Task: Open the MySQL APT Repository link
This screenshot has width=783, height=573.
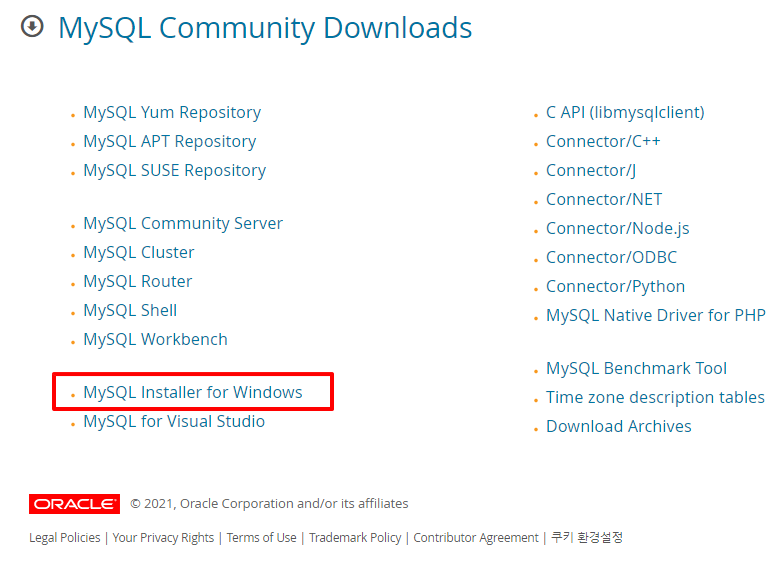Action: [x=169, y=141]
